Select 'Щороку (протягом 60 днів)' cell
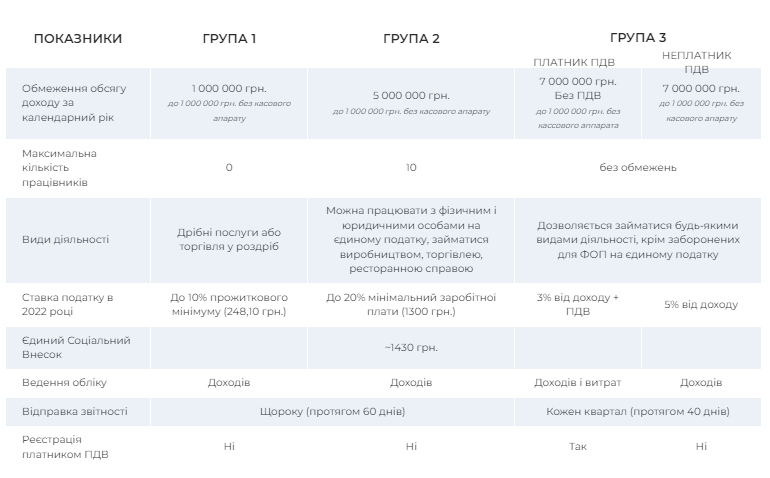Viewport: 770px width, 478px height. click(320, 411)
